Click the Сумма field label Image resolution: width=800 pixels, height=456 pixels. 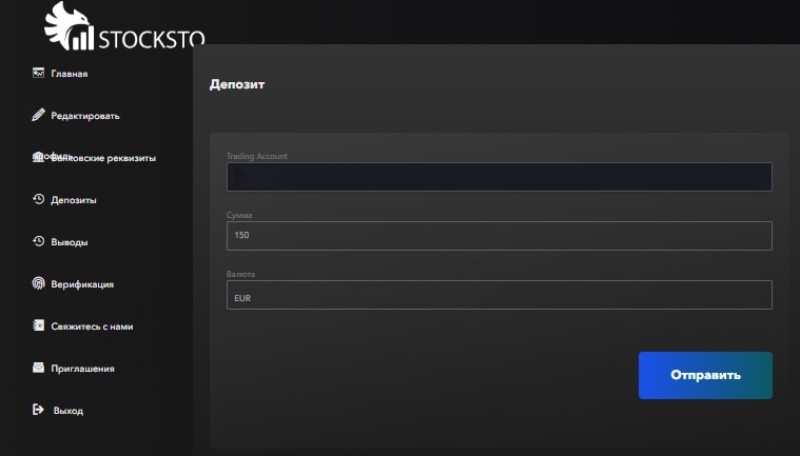point(239,215)
